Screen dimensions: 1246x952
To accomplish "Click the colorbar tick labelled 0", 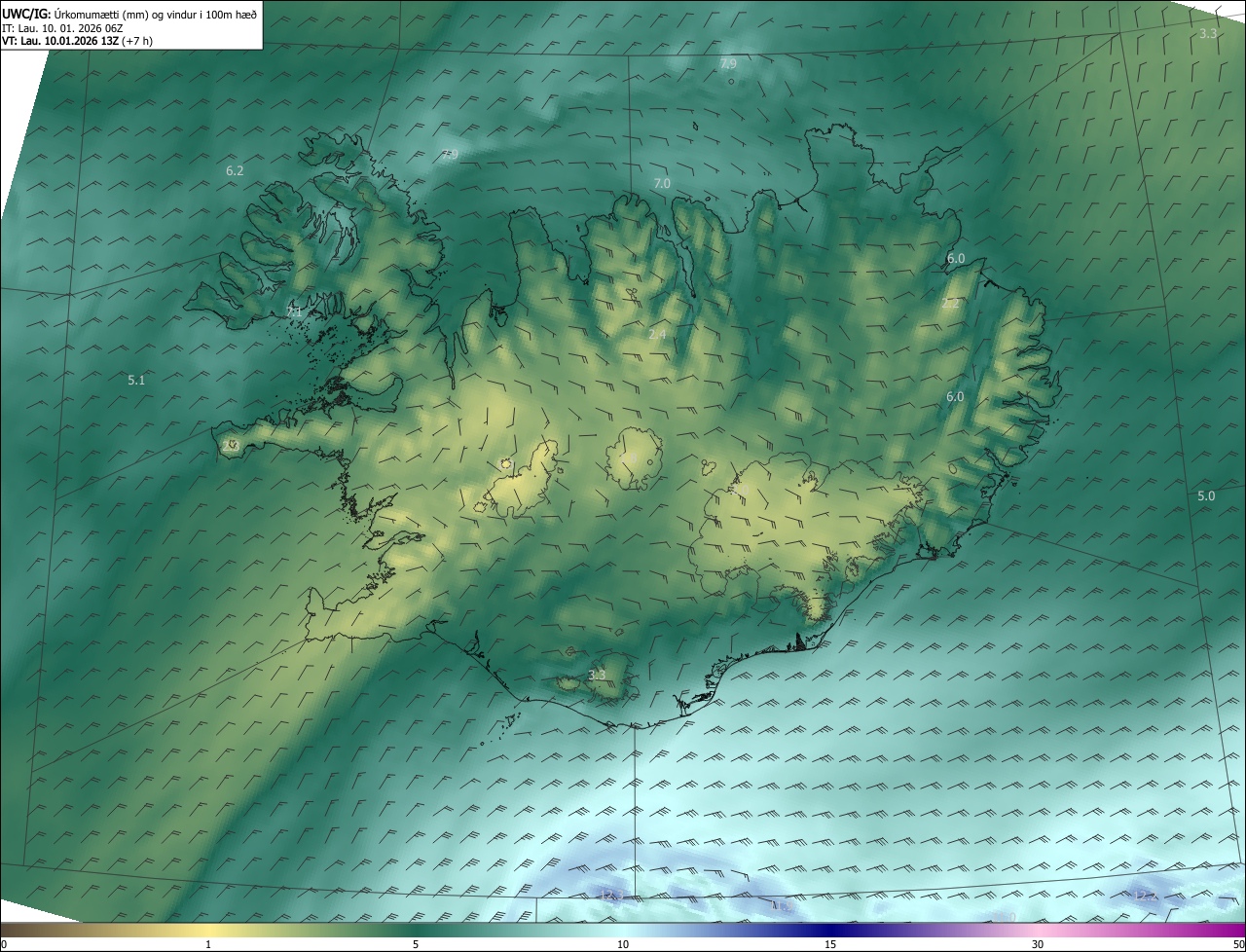I will click(4, 944).
